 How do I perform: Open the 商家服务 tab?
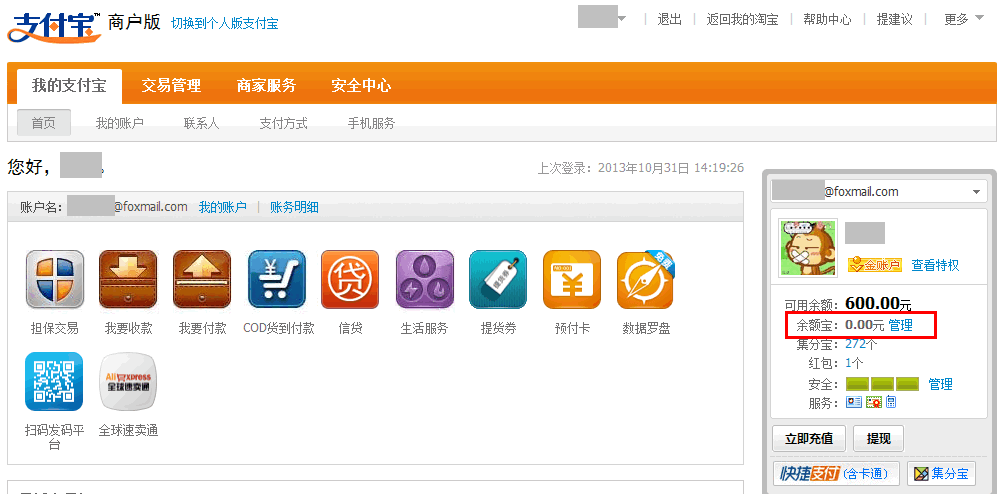pos(266,85)
